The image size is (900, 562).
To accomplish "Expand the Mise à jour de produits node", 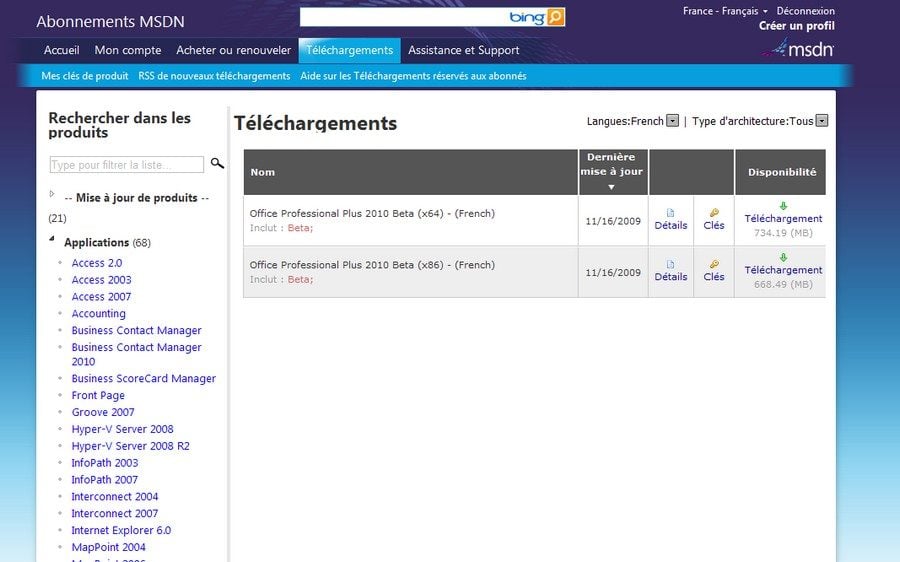I will (x=52, y=194).
